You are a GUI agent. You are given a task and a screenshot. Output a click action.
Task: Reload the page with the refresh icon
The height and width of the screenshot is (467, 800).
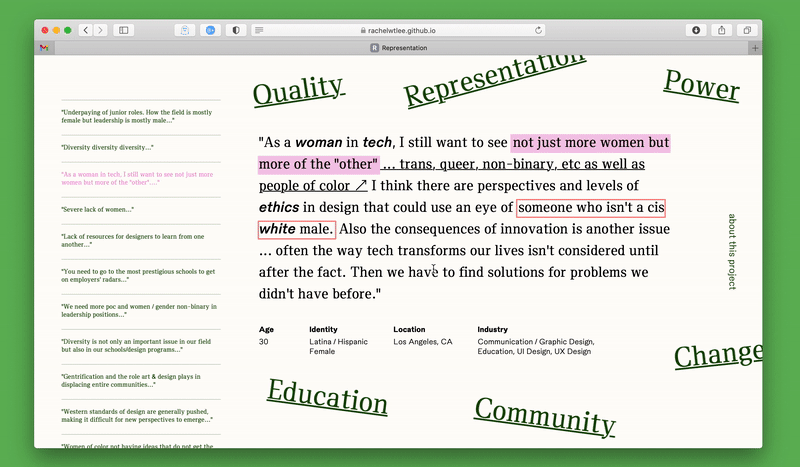[x=538, y=30]
